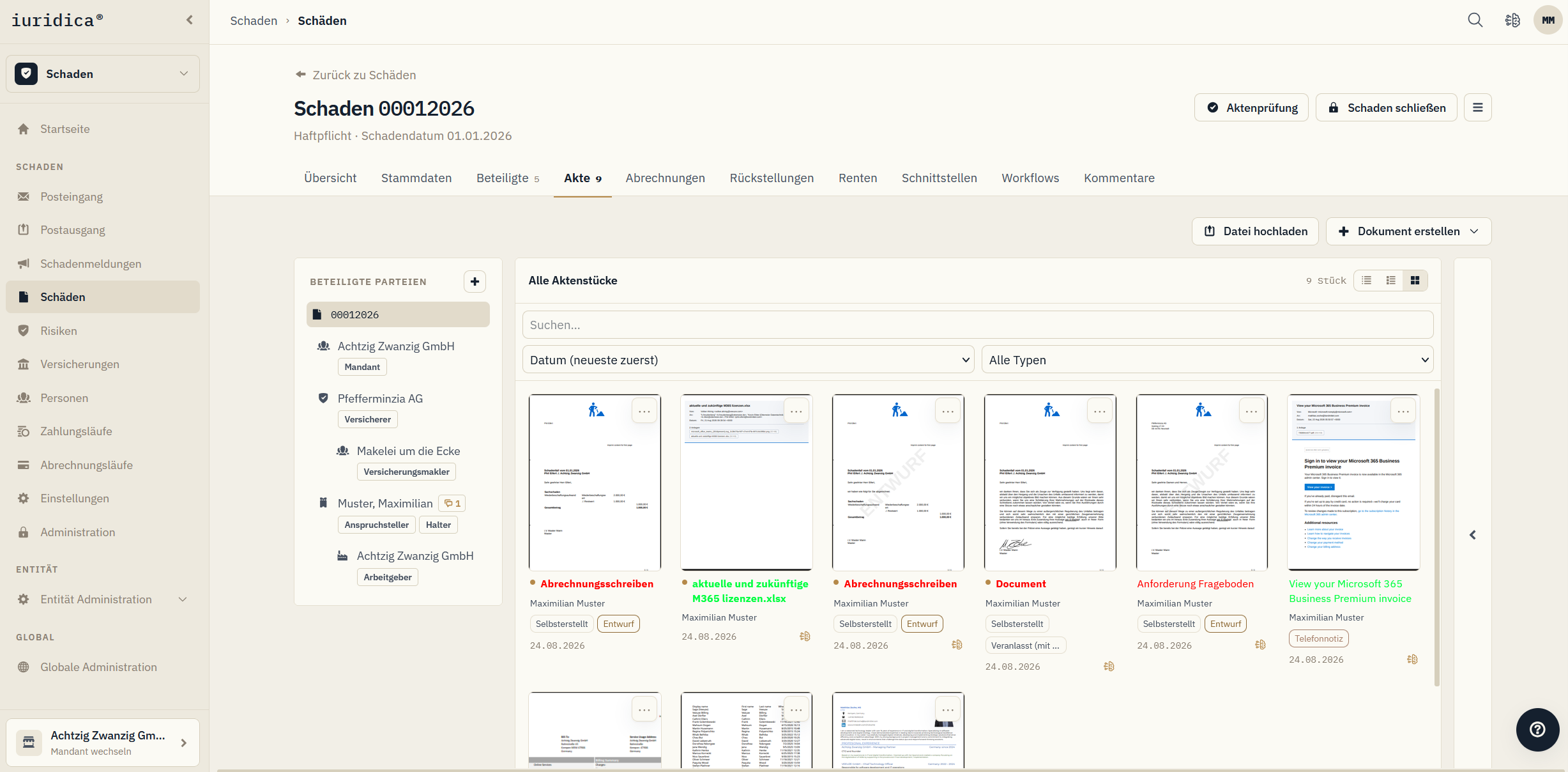Image resolution: width=1568 pixels, height=772 pixels.
Task: Select Pfefferminzia AG party entry
Action: [380, 399]
